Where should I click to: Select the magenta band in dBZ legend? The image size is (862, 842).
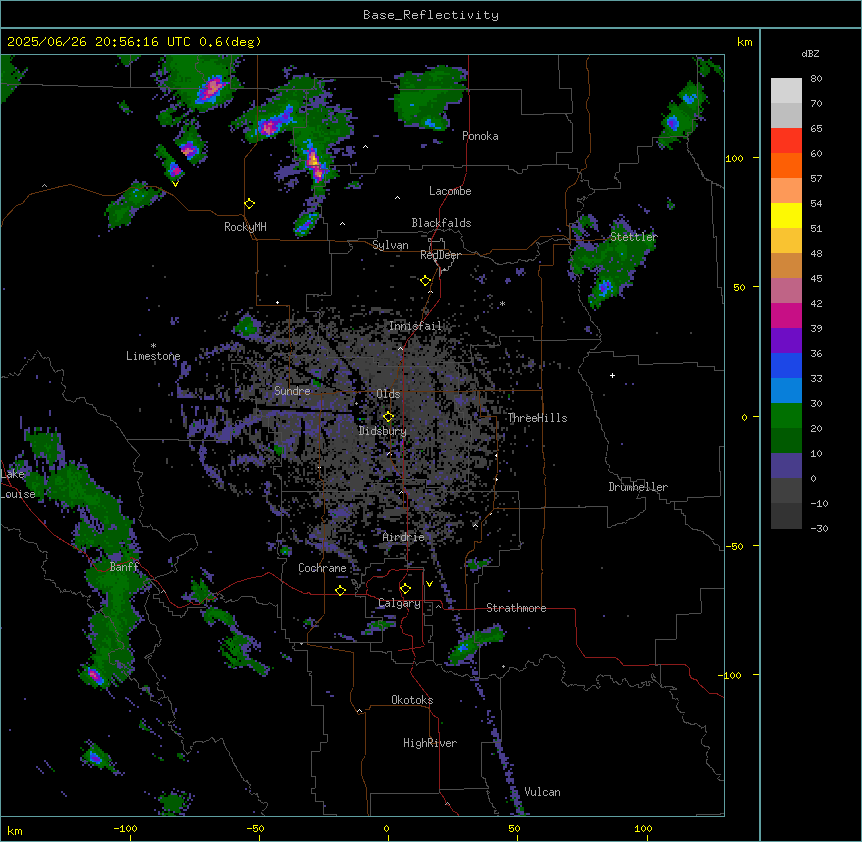pyautogui.click(x=786, y=315)
